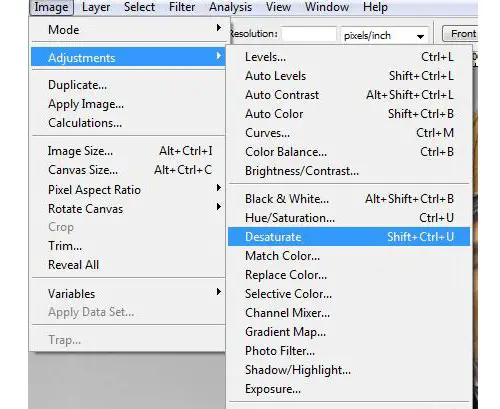Open the Curves adjustment
500x409 pixels.
(349, 133)
